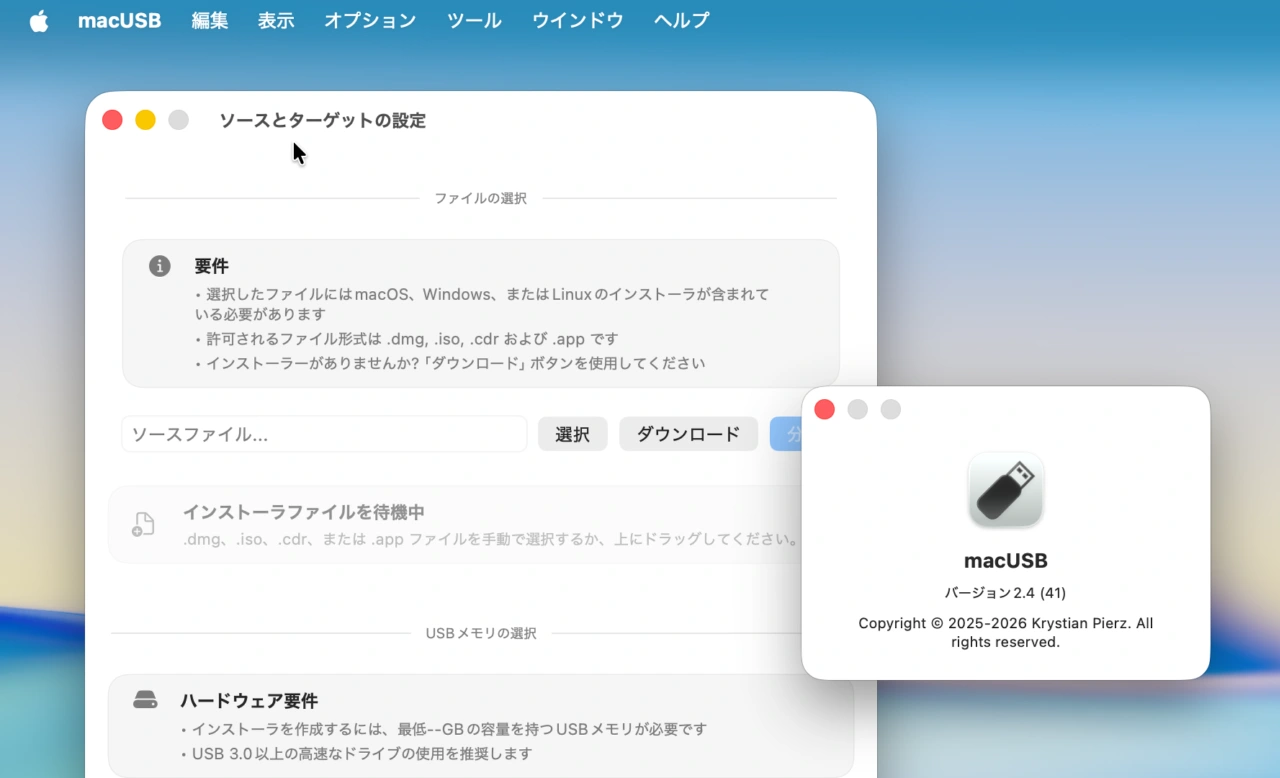Click the macOS、Windows、または Linux requirement line
The image size is (1280, 778).
482,304
